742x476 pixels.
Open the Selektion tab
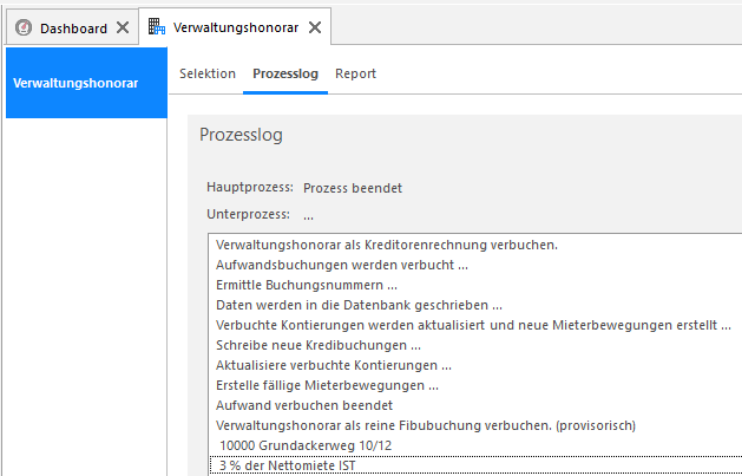point(207,74)
